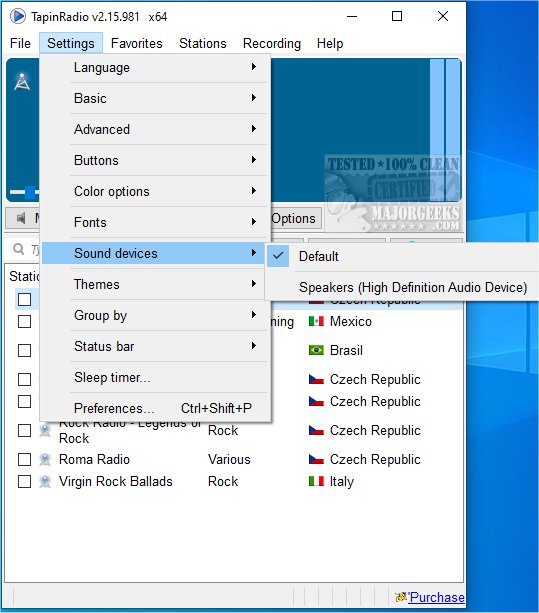Click the Station column header
The image size is (539, 613).
(23, 276)
